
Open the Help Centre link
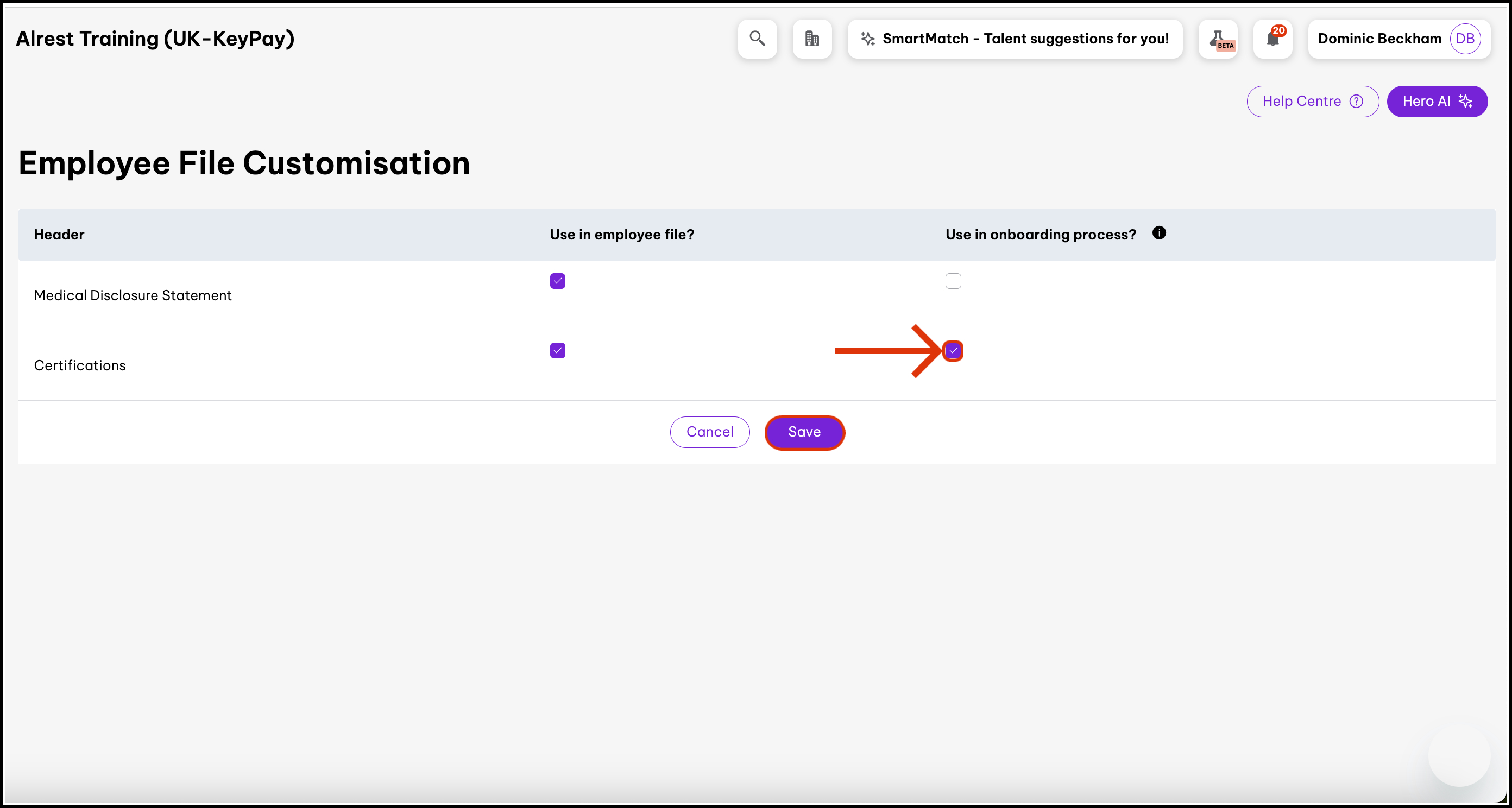1301,102
